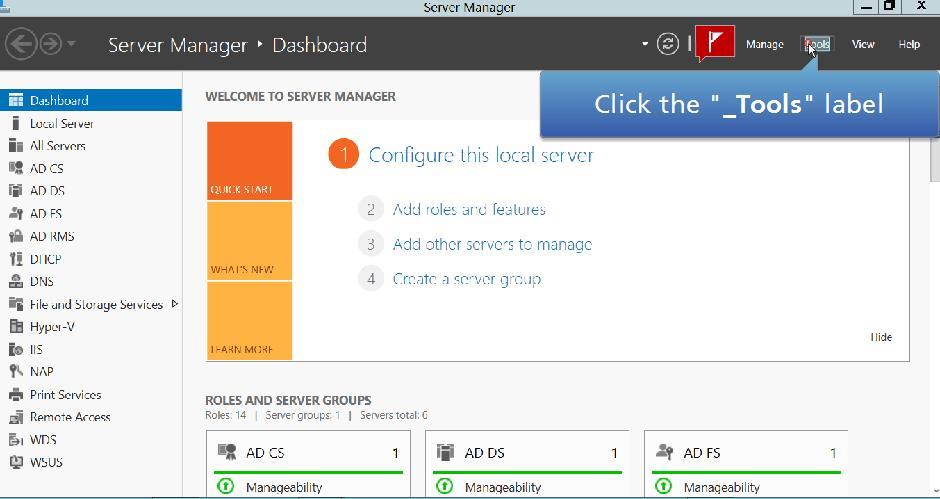Screen dimensions: 940x499
Task: Click the AD CS tile role icon
Action: [x=227, y=452]
